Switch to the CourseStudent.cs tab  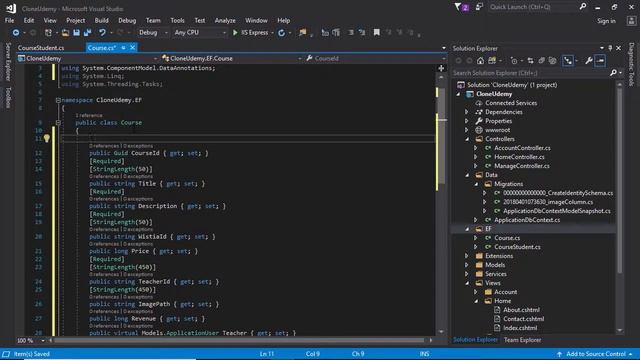(41, 48)
